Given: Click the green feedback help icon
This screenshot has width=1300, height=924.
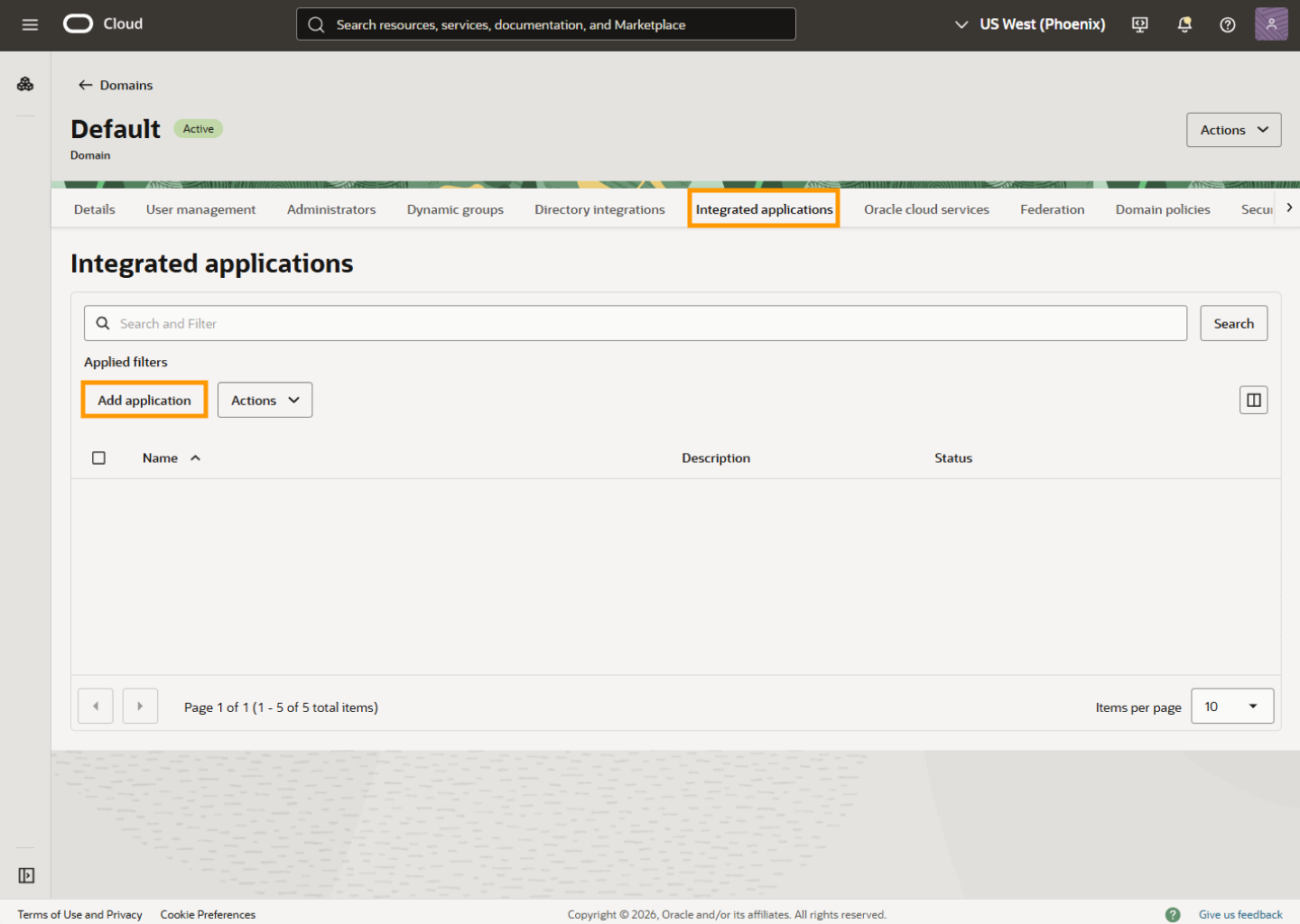Looking at the screenshot, I should coord(1173,914).
